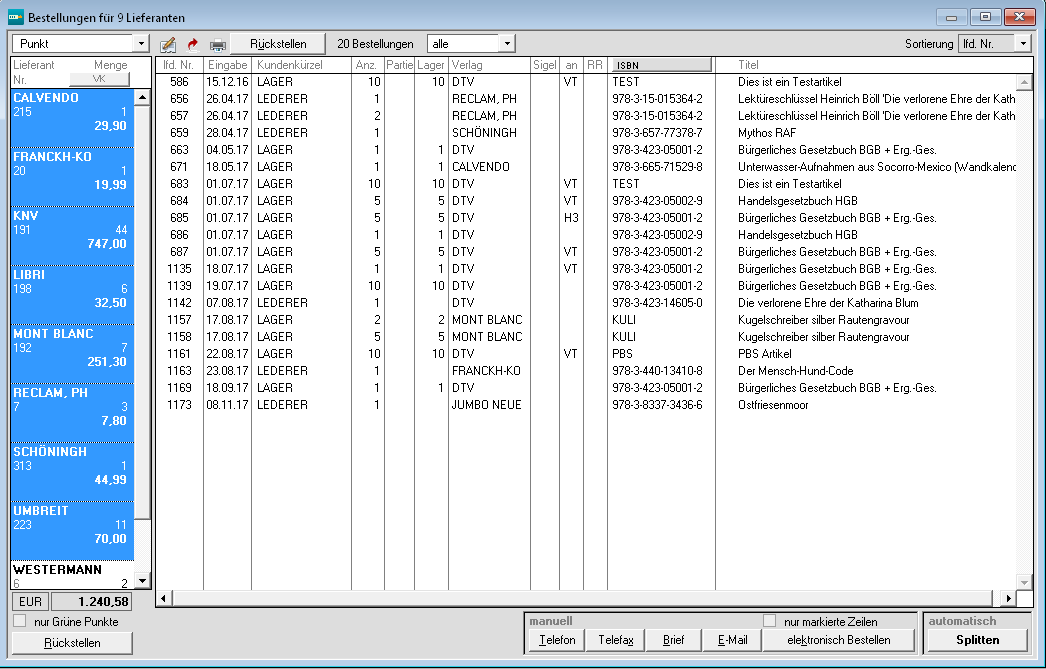Screen dimensions: 1046x669
Task: Click the horizontal scrollbar's right arrow
Action: [1008, 598]
